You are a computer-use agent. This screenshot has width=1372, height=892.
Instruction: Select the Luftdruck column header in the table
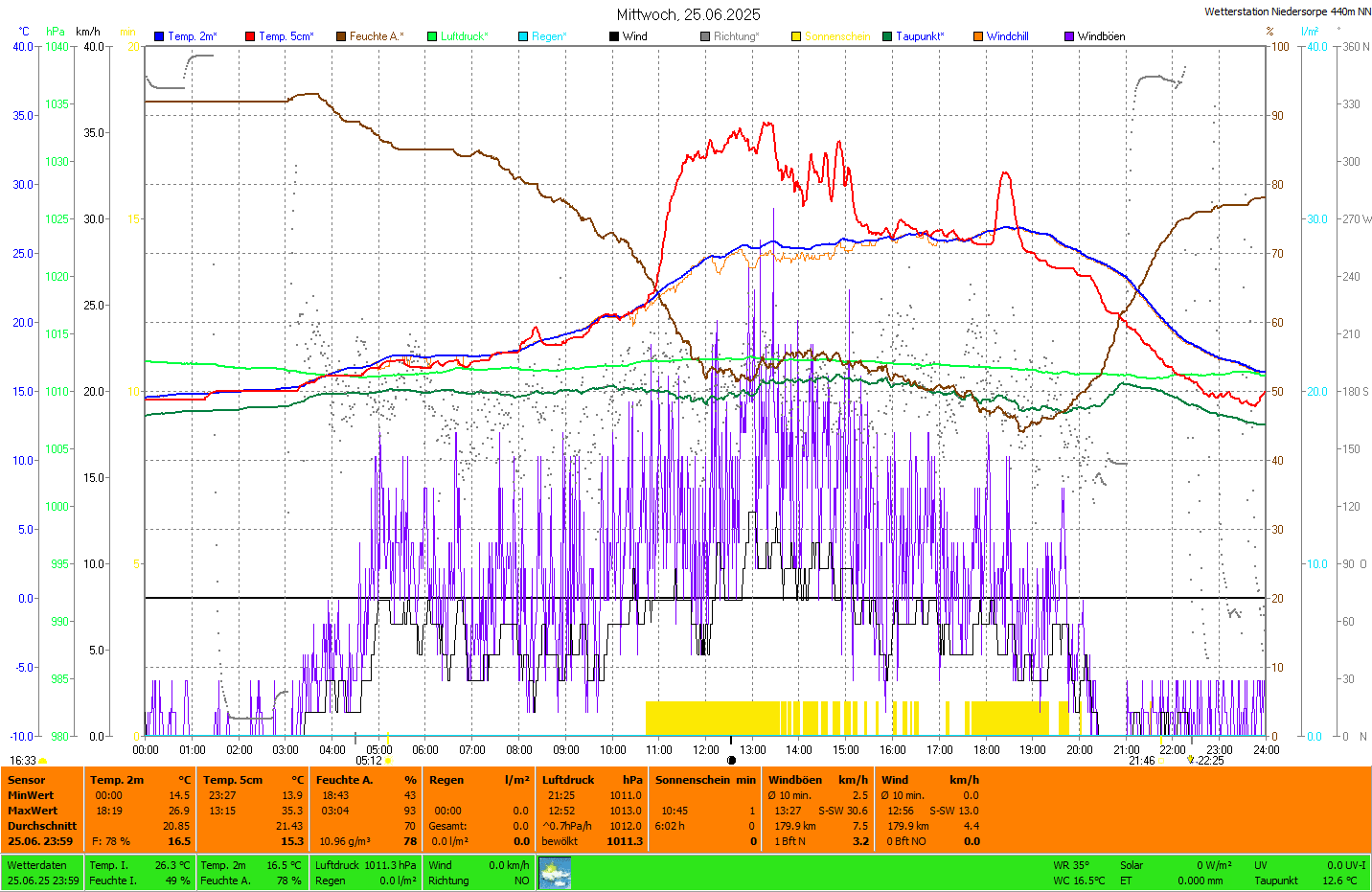(568, 780)
